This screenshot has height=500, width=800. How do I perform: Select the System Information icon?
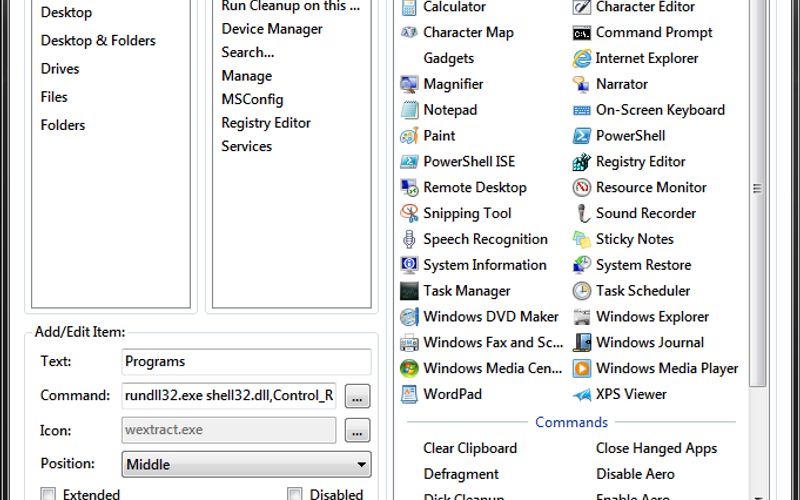[409, 265]
